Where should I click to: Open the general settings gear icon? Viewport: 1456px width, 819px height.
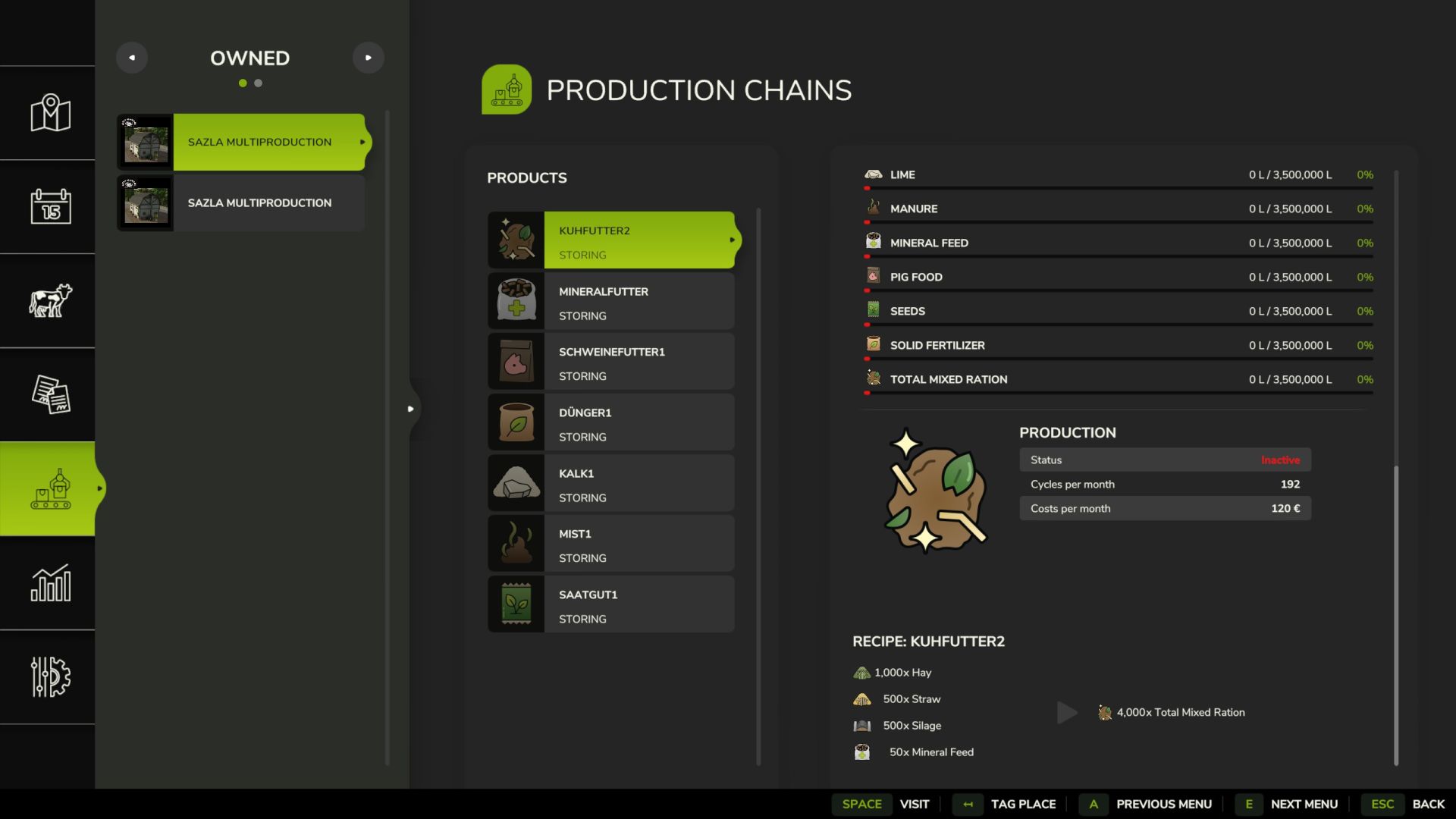pos(50,676)
